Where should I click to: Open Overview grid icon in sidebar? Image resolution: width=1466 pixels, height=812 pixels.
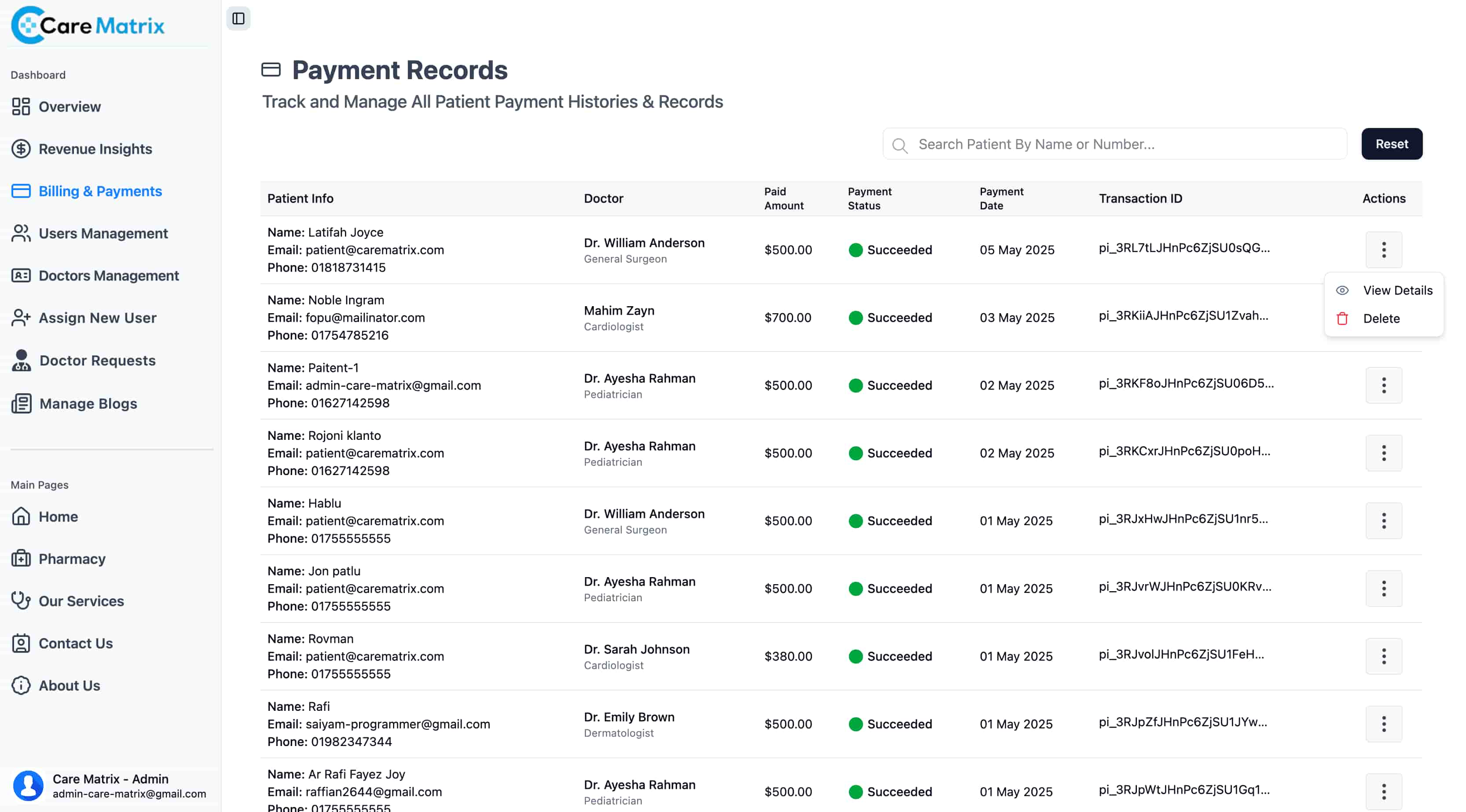point(21,106)
